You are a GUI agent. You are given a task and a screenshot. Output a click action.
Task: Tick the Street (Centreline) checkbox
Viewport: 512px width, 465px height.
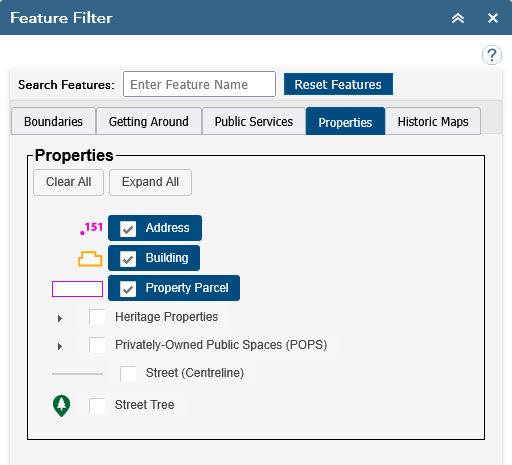tap(128, 374)
